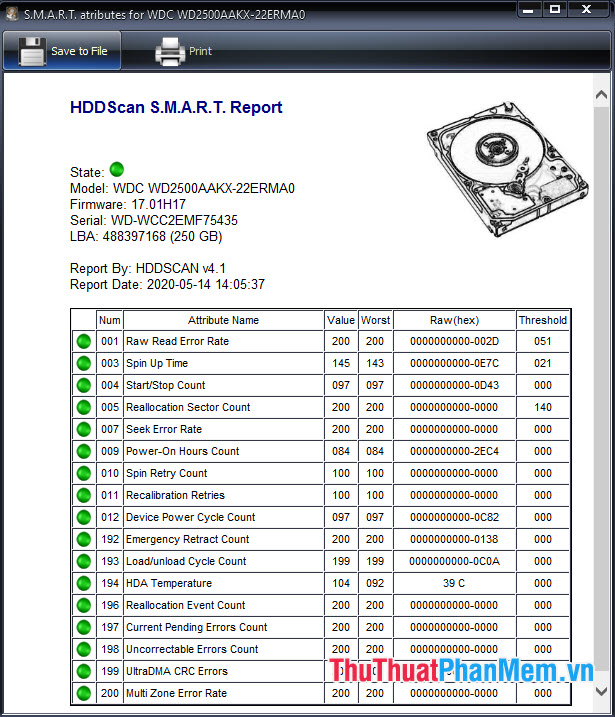Image resolution: width=615 pixels, height=717 pixels.
Task: Click green status dot for Emergency Retract Count
Action: tap(84, 539)
